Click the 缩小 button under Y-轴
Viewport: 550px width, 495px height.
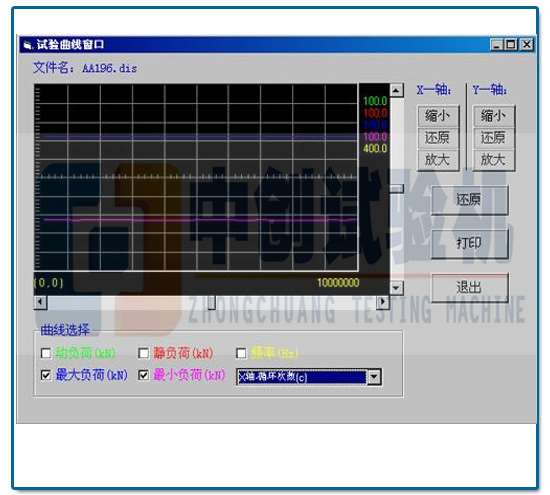494,116
